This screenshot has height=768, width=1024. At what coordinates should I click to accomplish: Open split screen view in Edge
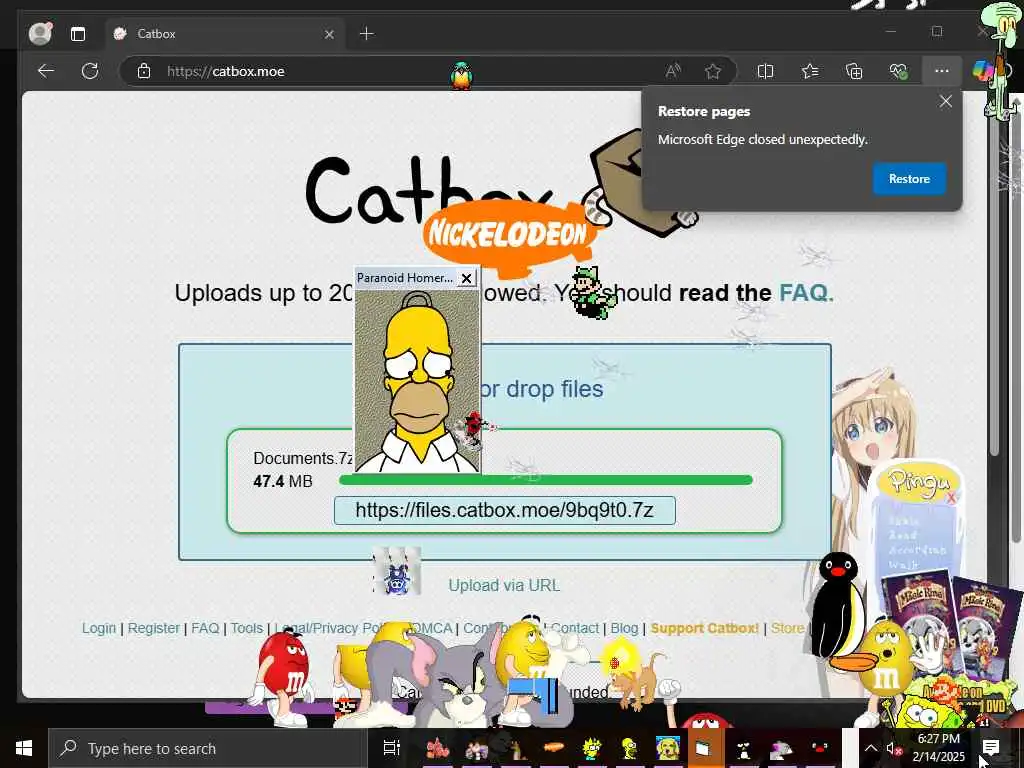tap(765, 71)
